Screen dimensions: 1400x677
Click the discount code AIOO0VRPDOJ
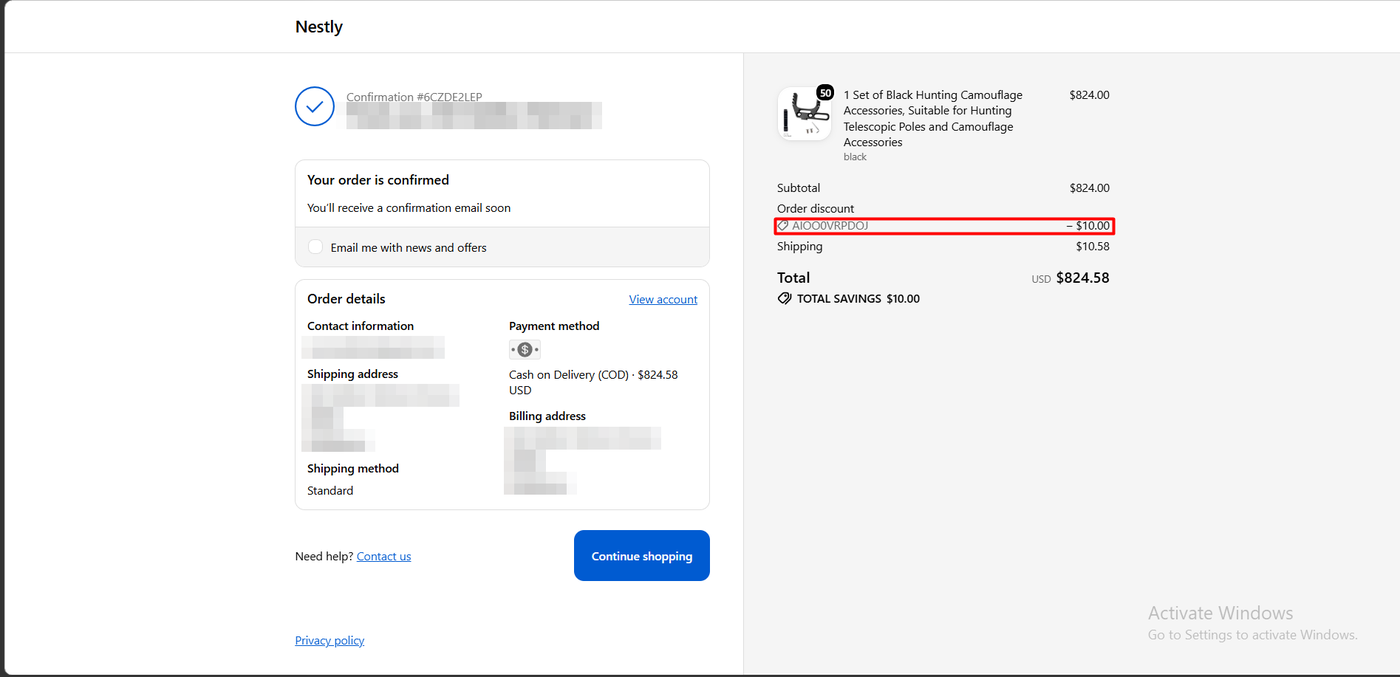tap(830, 226)
